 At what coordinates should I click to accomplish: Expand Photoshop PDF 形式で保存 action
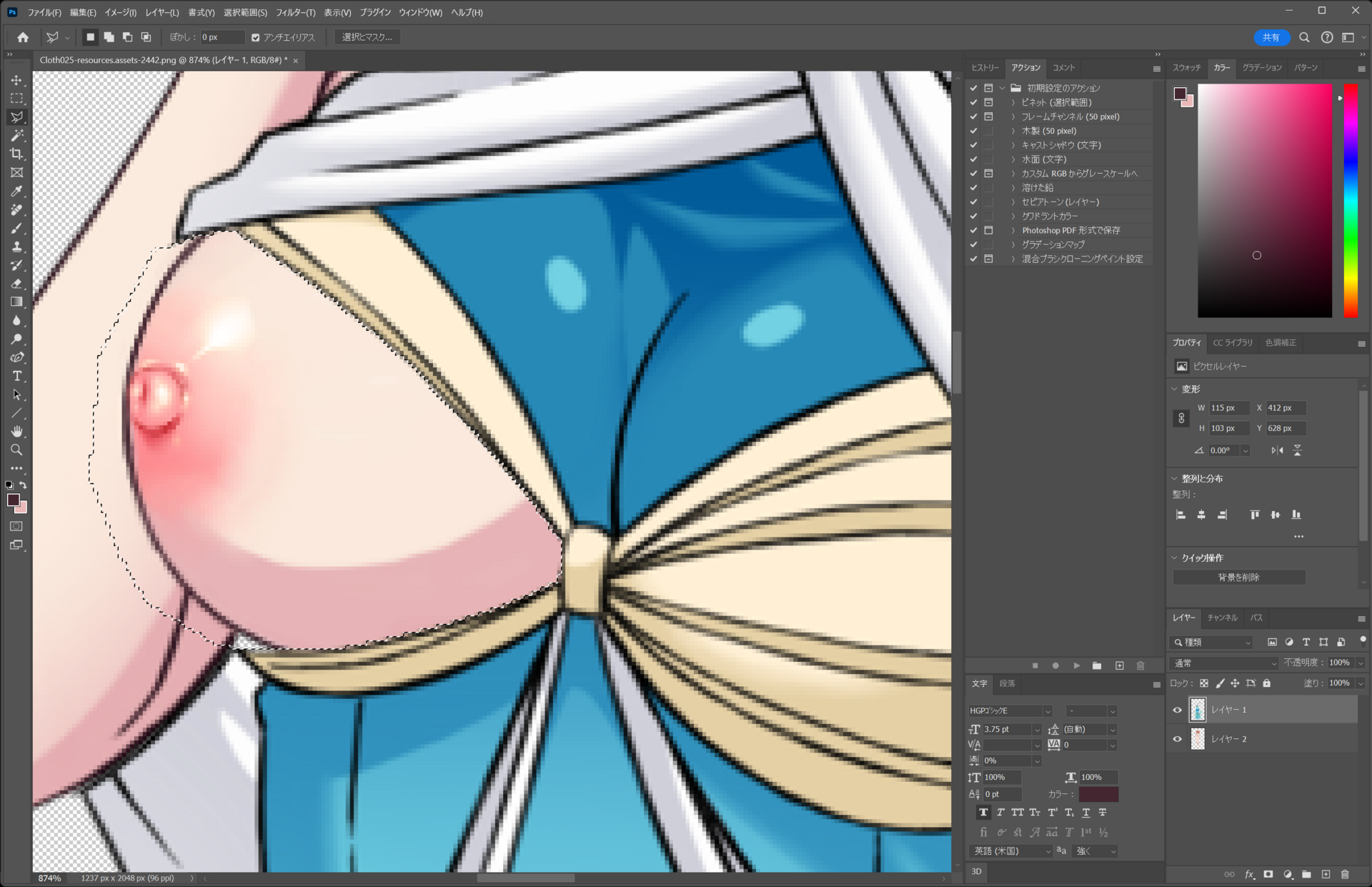tap(1013, 230)
